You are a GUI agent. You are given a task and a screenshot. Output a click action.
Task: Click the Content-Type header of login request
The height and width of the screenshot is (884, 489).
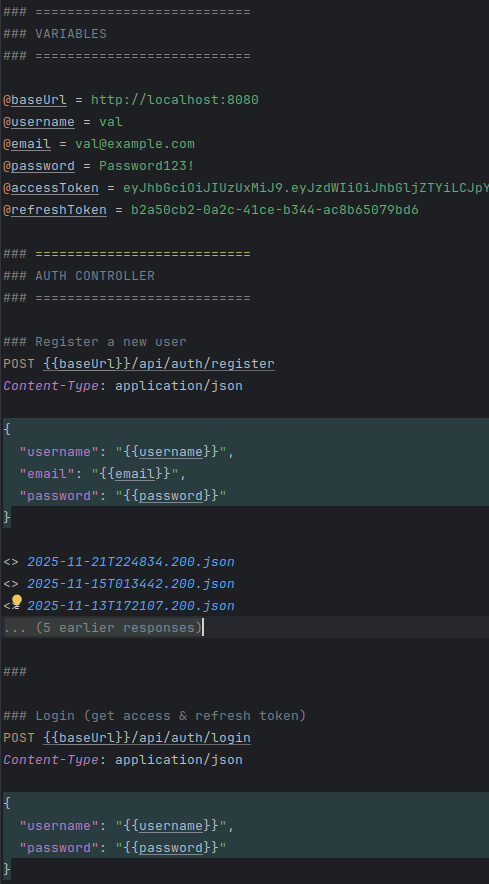[51, 759]
